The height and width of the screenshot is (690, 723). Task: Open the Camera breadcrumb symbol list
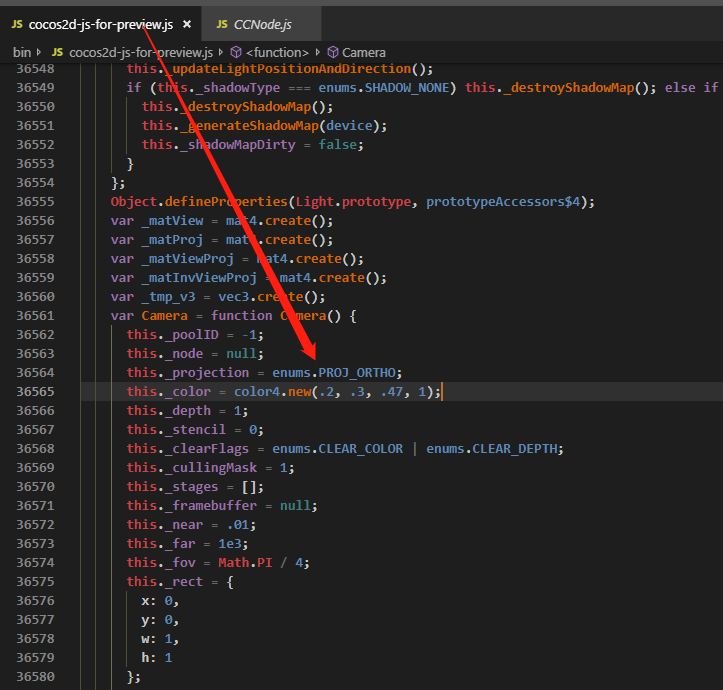[x=364, y=51]
